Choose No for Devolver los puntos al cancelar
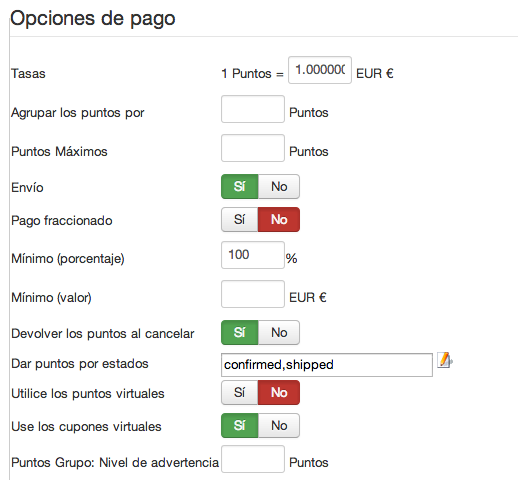This screenshot has height=480, width=518. 279,333
